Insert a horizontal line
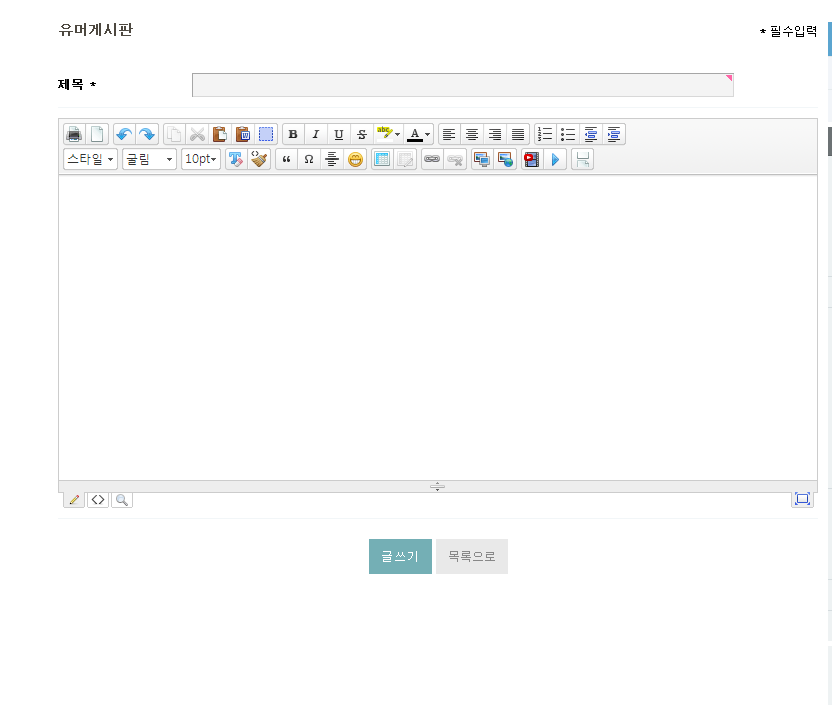 click(332, 159)
